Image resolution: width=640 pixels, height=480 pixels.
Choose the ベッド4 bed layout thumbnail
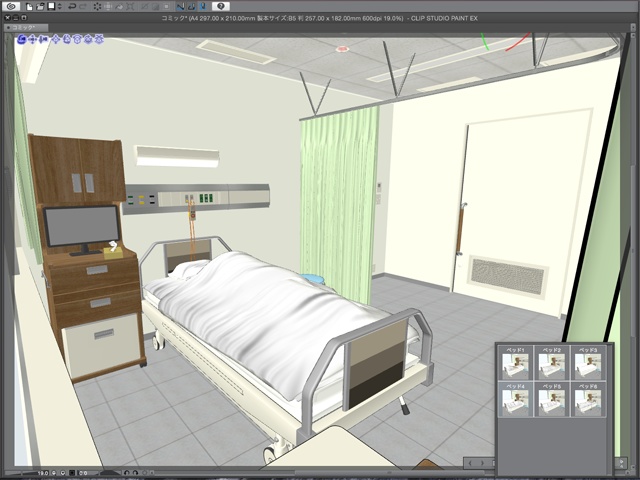[515, 399]
